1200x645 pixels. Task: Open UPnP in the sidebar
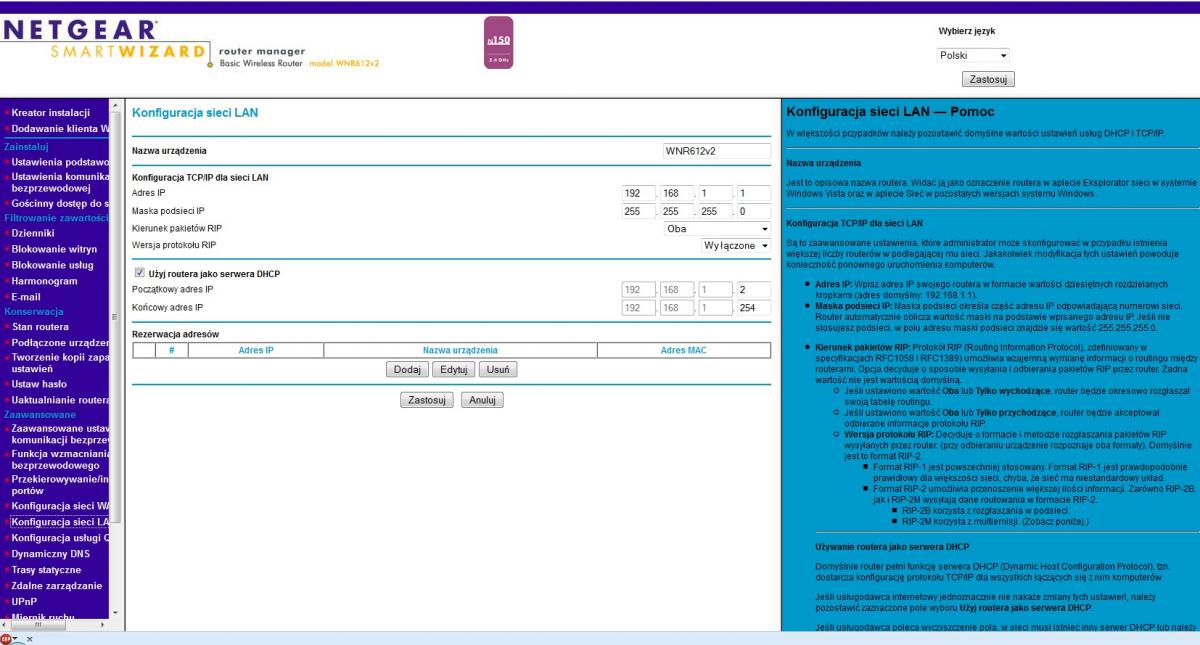pos(26,602)
